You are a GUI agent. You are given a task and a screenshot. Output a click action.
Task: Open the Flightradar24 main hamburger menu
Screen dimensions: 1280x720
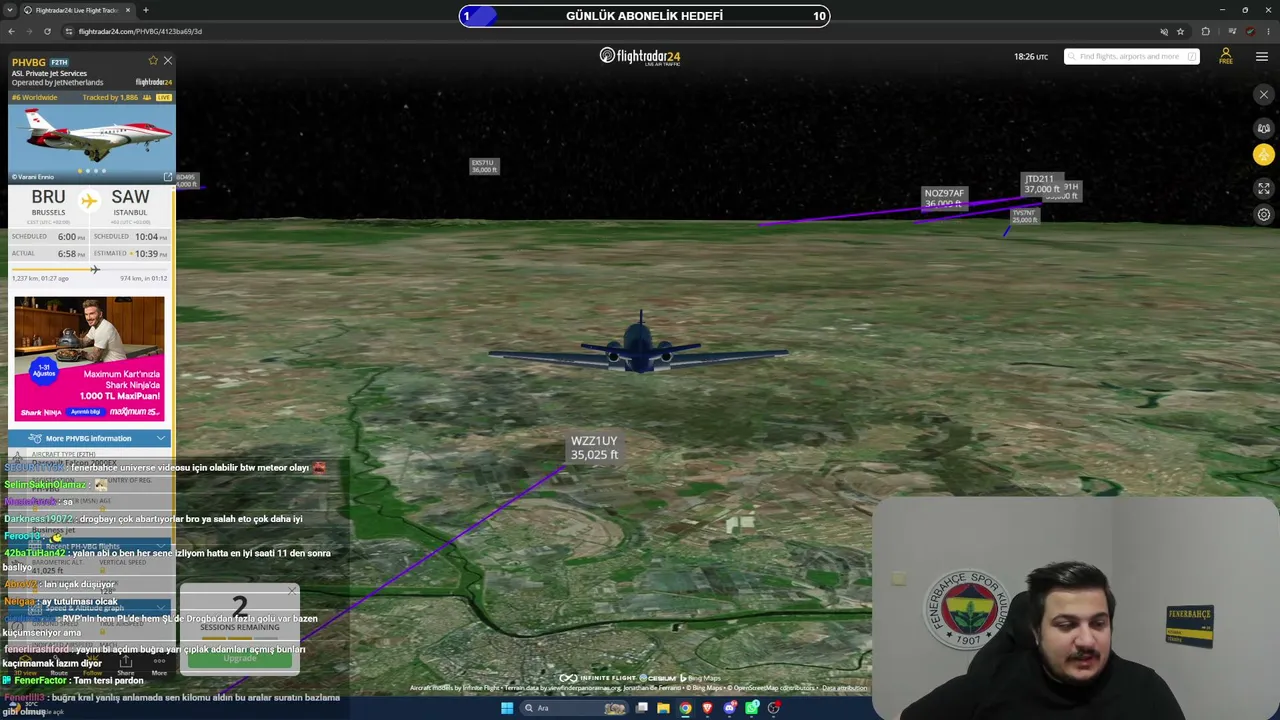pyautogui.click(x=1262, y=57)
